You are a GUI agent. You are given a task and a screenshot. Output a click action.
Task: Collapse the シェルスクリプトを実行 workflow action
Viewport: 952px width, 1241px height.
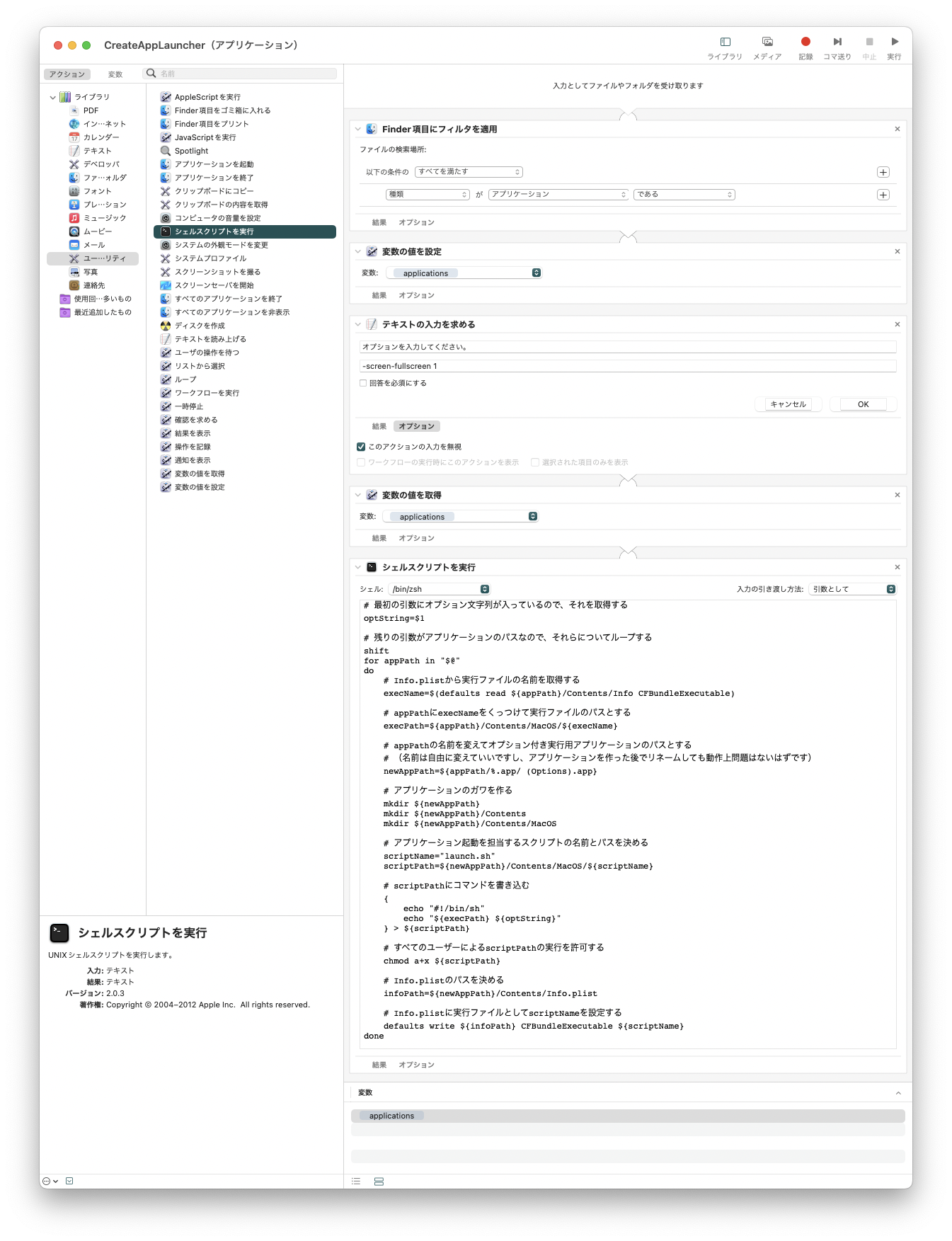[x=358, y=567]
